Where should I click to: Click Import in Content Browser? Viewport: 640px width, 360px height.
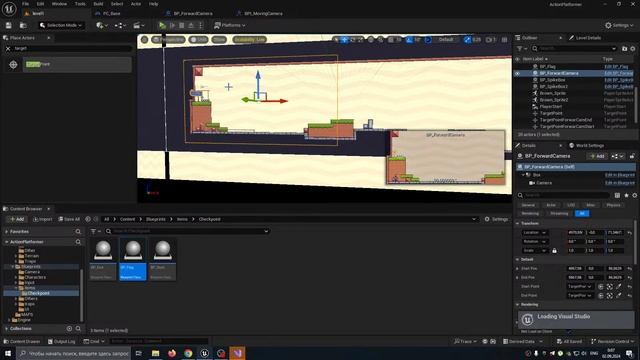[x=42, y=220]
